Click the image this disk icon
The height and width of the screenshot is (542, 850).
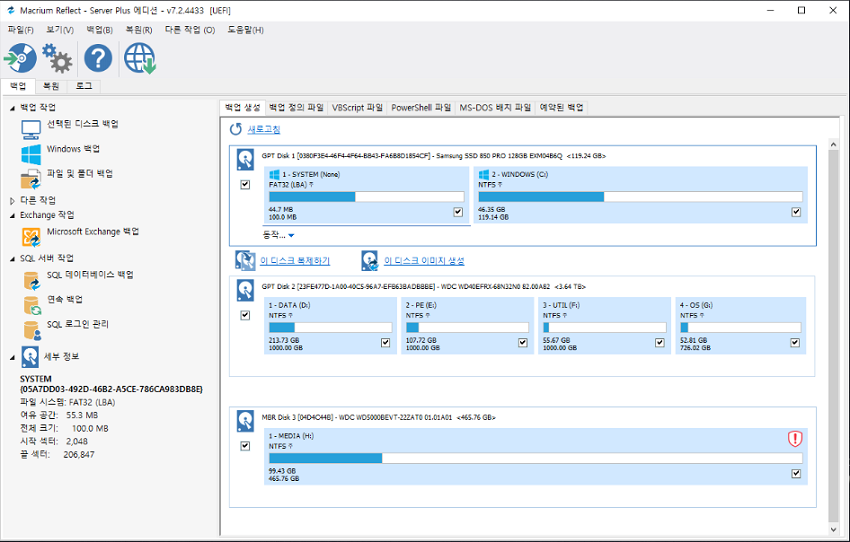coord(370,260)
